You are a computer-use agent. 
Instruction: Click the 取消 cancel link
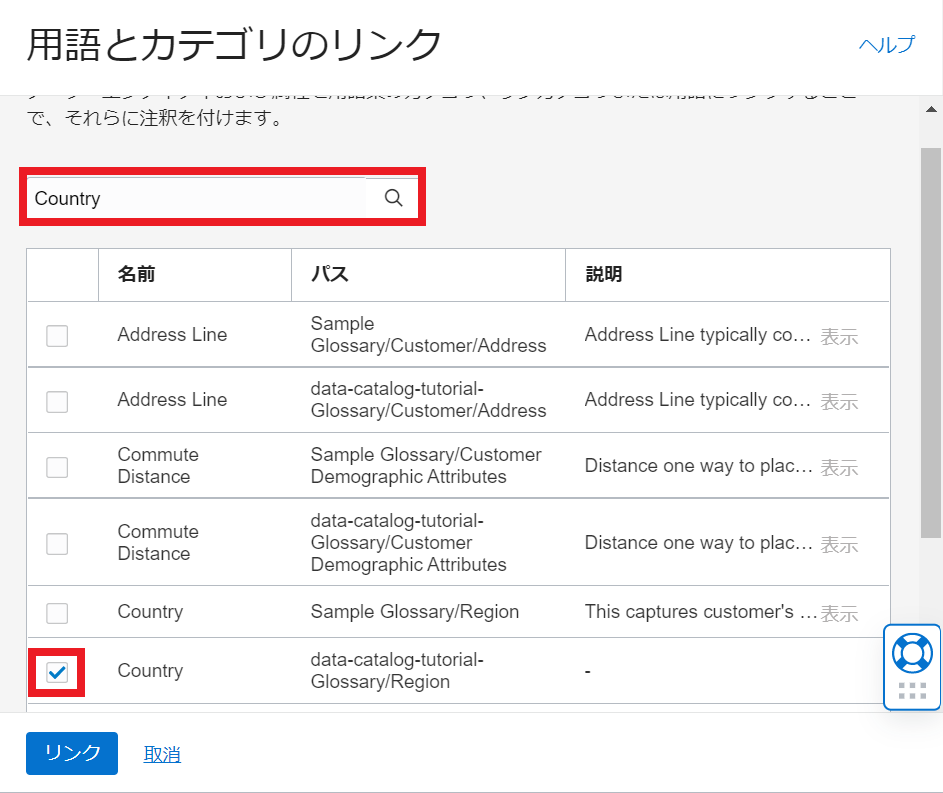pos(162,754)
